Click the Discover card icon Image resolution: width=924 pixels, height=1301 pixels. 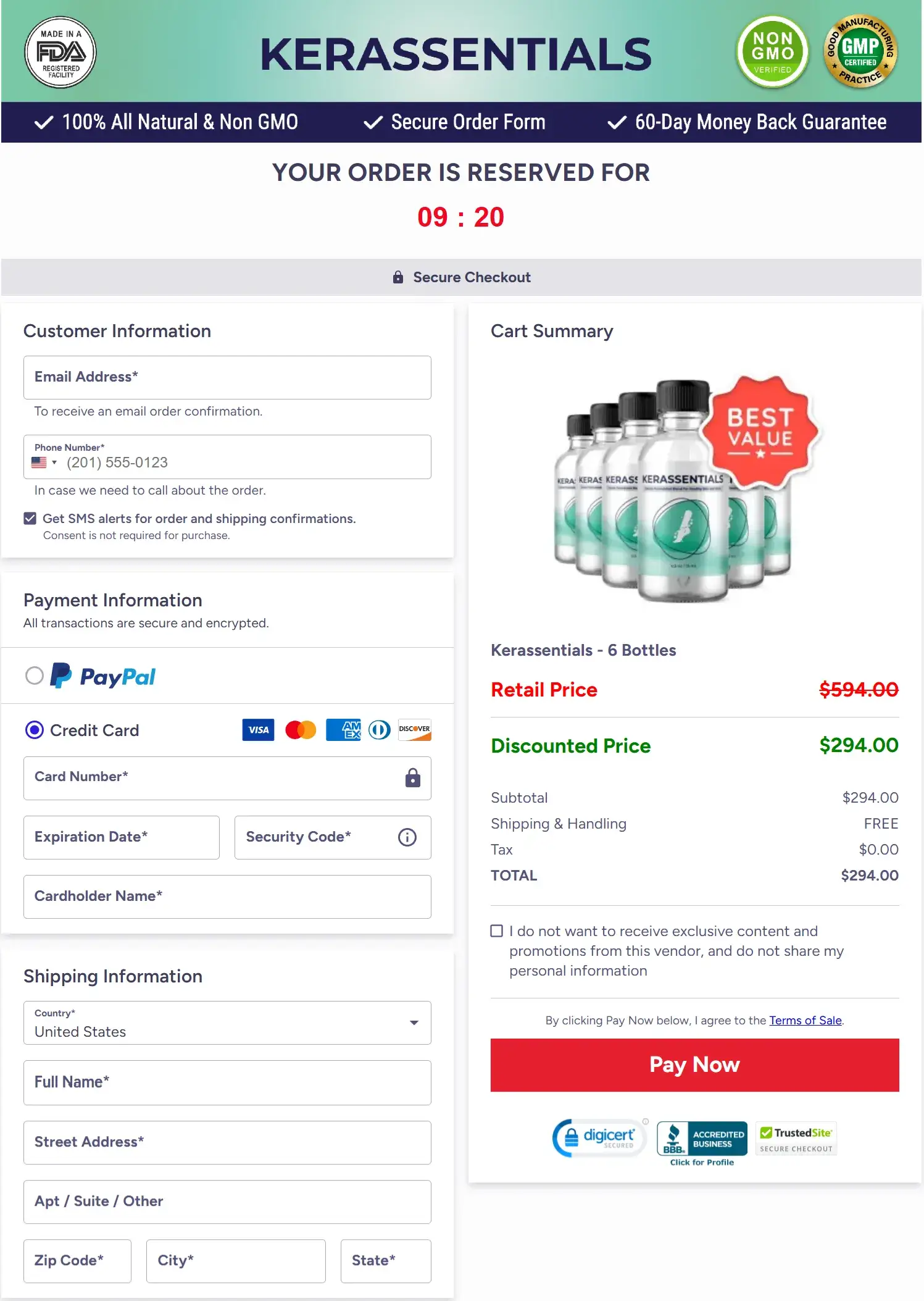click(x=414, y=730)
